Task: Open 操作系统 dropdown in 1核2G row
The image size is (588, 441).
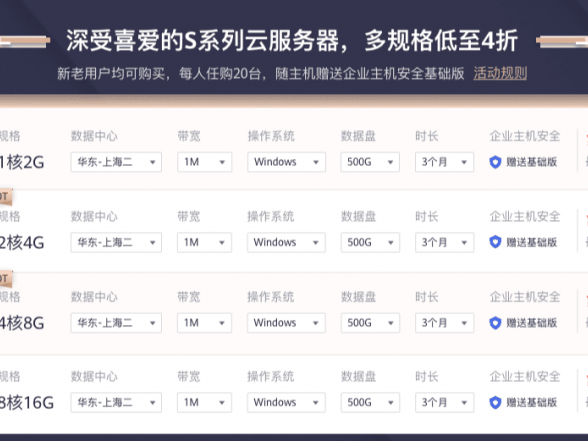Action: (x=286, y=162)
